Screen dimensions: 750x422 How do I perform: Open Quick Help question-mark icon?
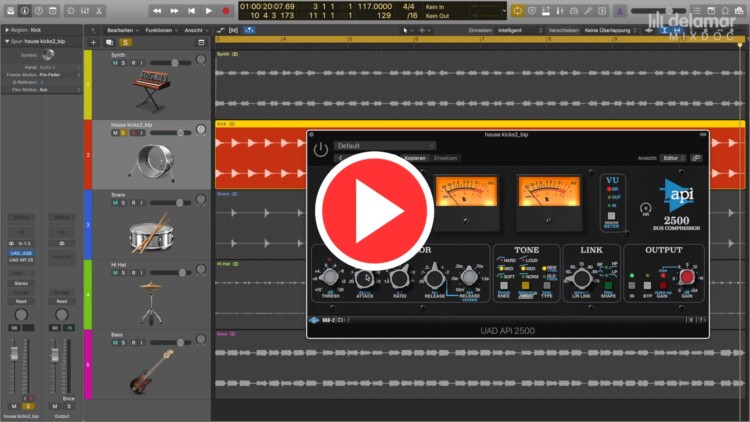(x=39, y=11)
